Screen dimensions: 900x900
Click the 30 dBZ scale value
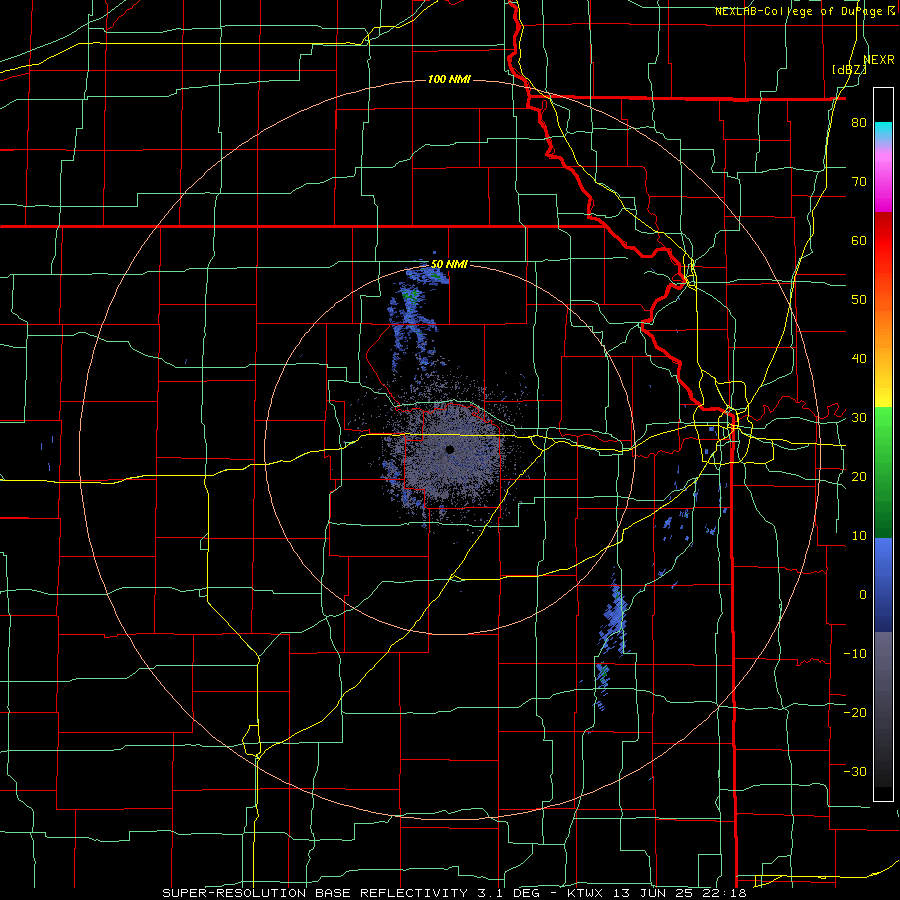(x=859, y=417)
